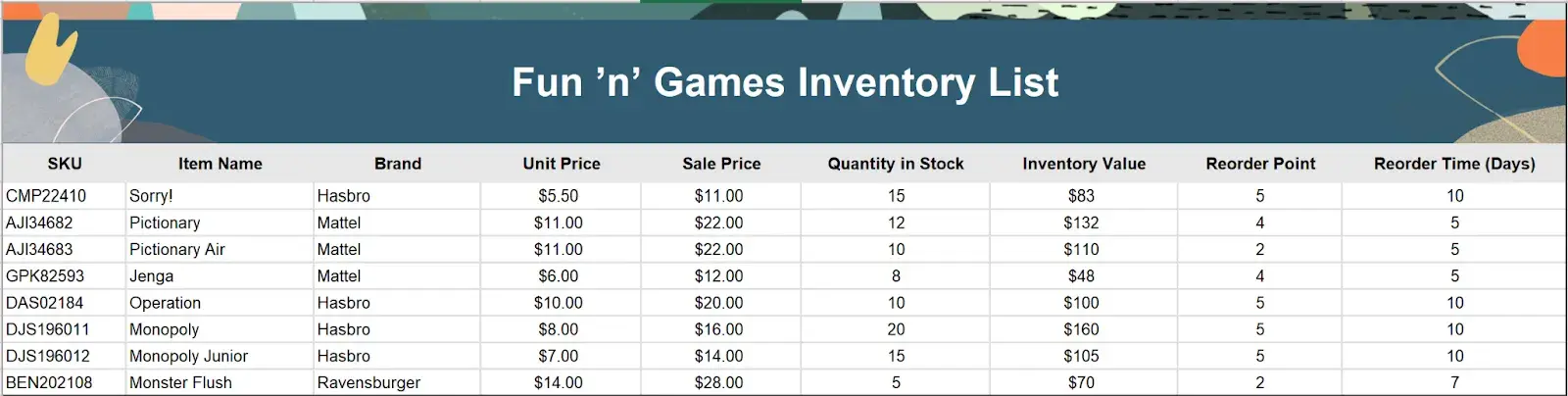Viewport: 1568px width, 396px height.
Task: Select Monopoly Junior's $7.00 unit price
Action: coord(559,356)
